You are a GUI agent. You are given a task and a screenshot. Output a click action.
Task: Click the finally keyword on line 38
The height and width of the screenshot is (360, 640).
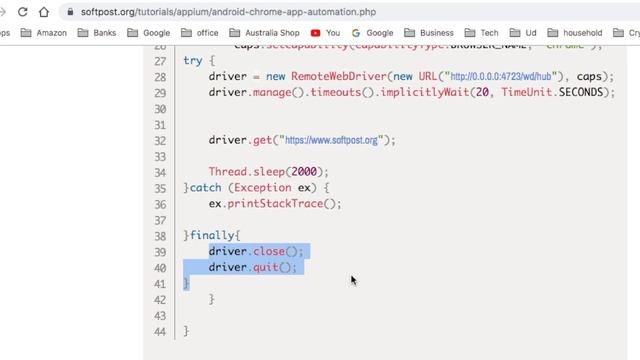(212, 236)
